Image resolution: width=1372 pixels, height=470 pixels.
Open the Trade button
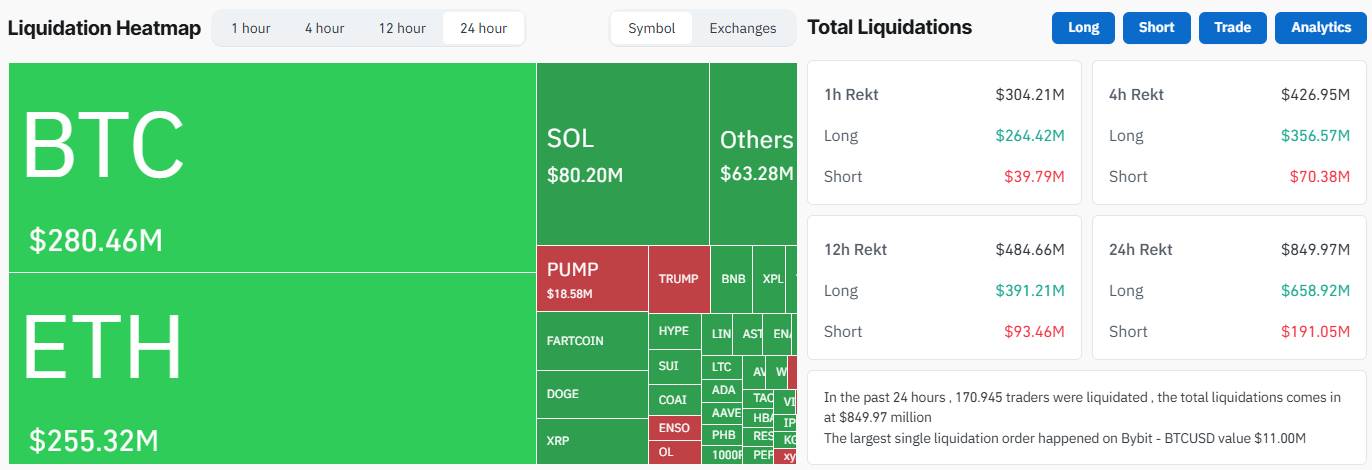coord(1232,28)
